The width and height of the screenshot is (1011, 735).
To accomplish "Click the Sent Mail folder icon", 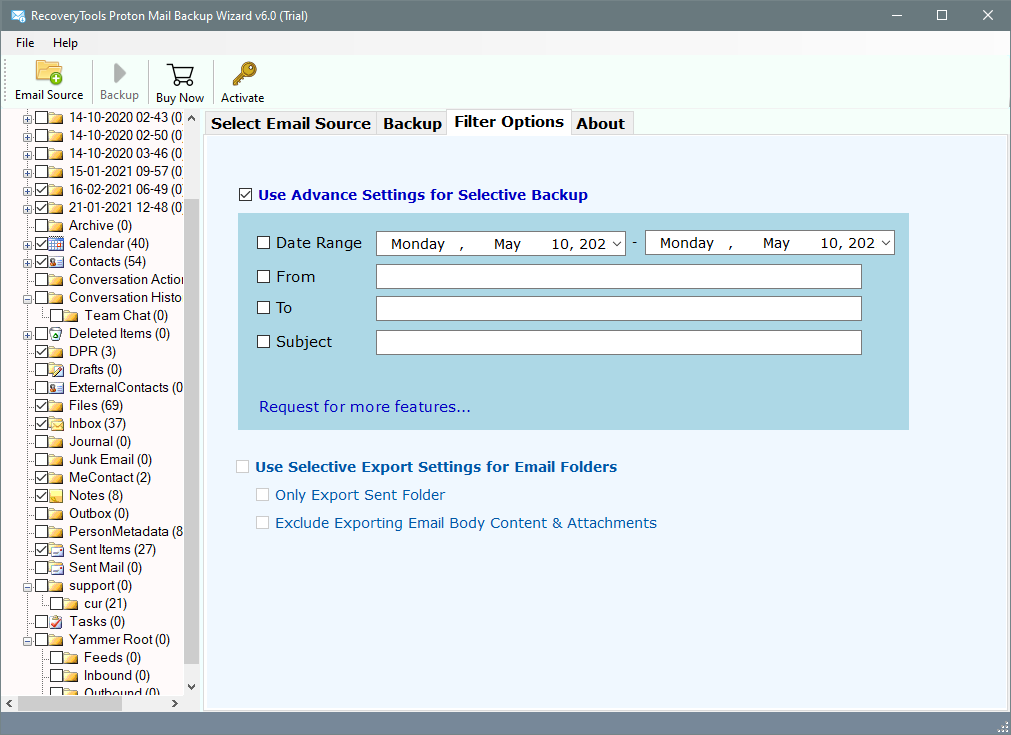I will point(56,568).
